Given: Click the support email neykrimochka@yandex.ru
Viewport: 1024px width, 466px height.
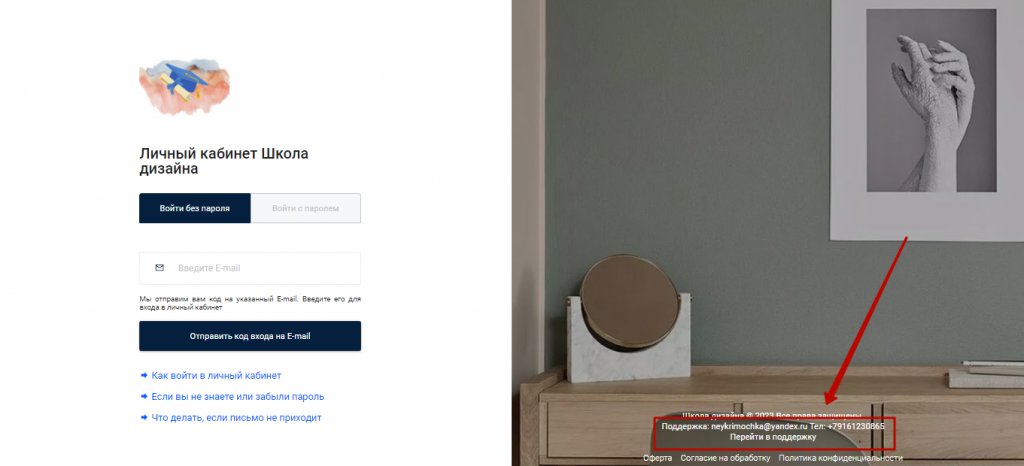Looking at the screenshot, I should click(x=759, y=426).
